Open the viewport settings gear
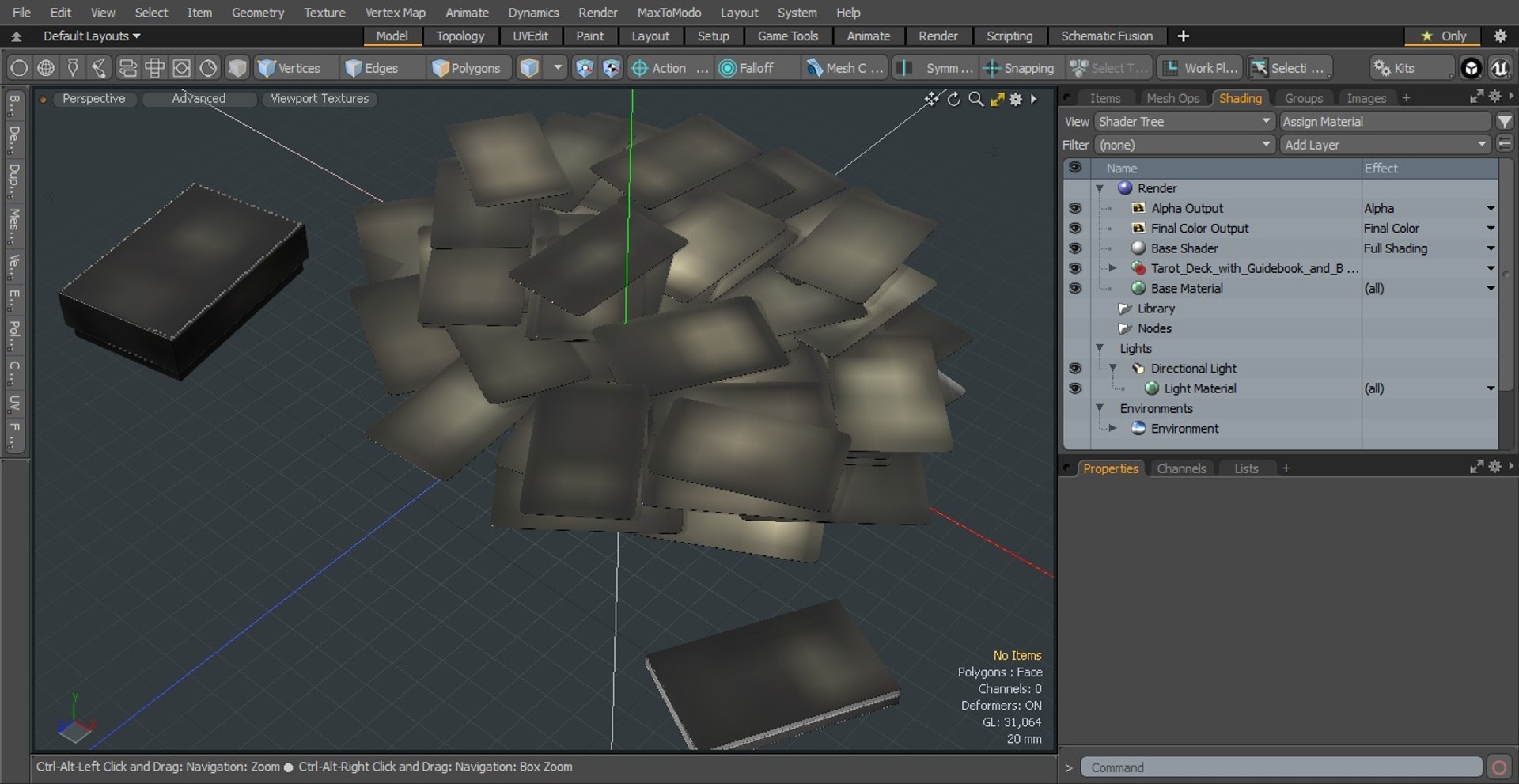This screenshot has width=1519, height=784. 1016,99
